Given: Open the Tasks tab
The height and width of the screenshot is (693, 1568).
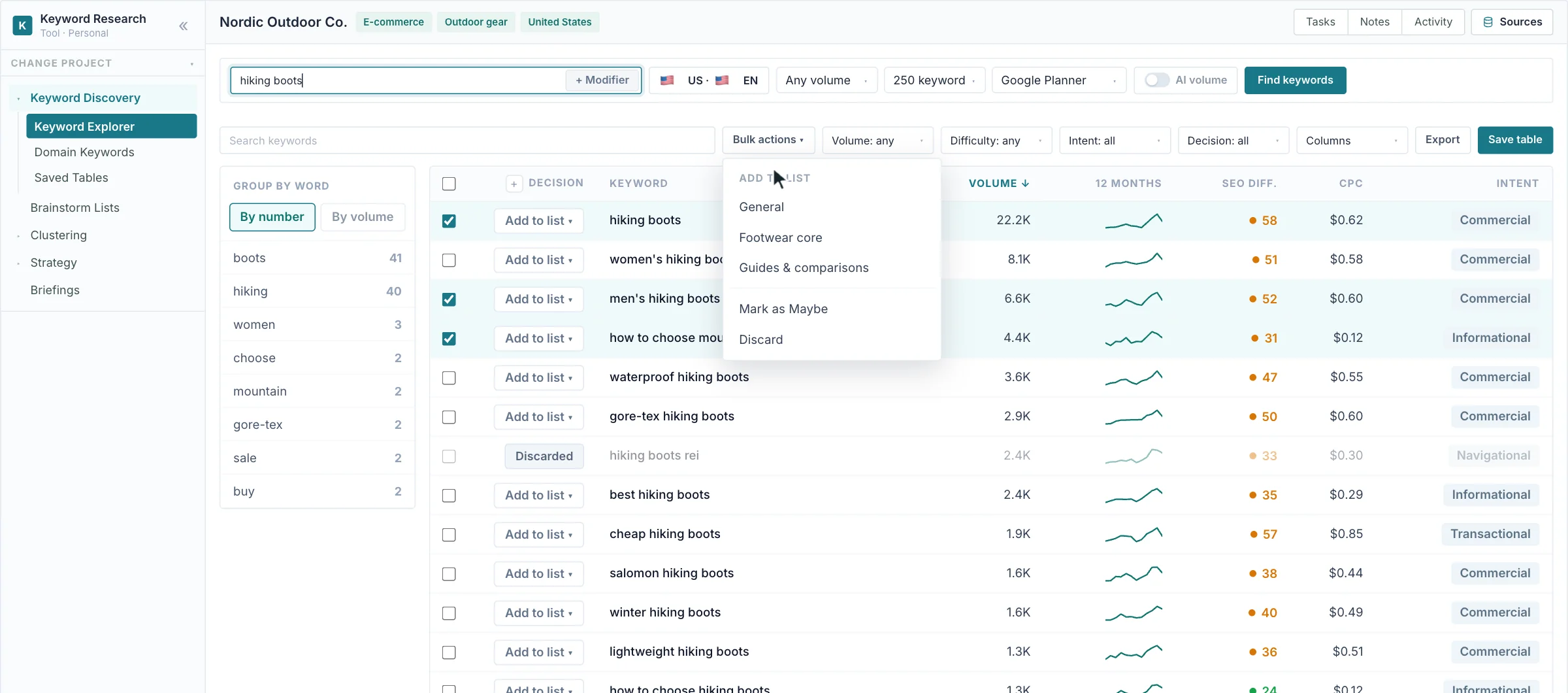Looking at the screenshot, I should coord(1320,22).
